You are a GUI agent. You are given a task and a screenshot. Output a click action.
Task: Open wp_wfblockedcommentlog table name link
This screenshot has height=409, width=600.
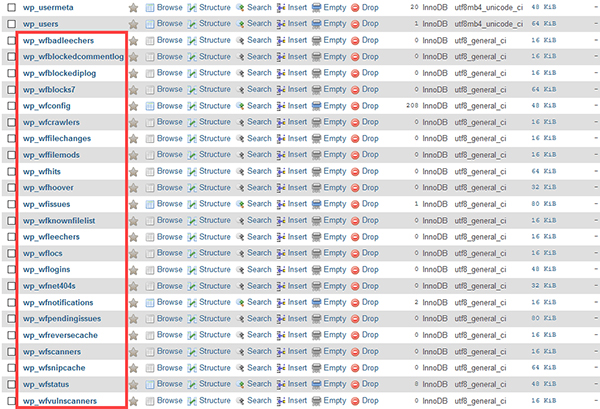click(73, 56)
